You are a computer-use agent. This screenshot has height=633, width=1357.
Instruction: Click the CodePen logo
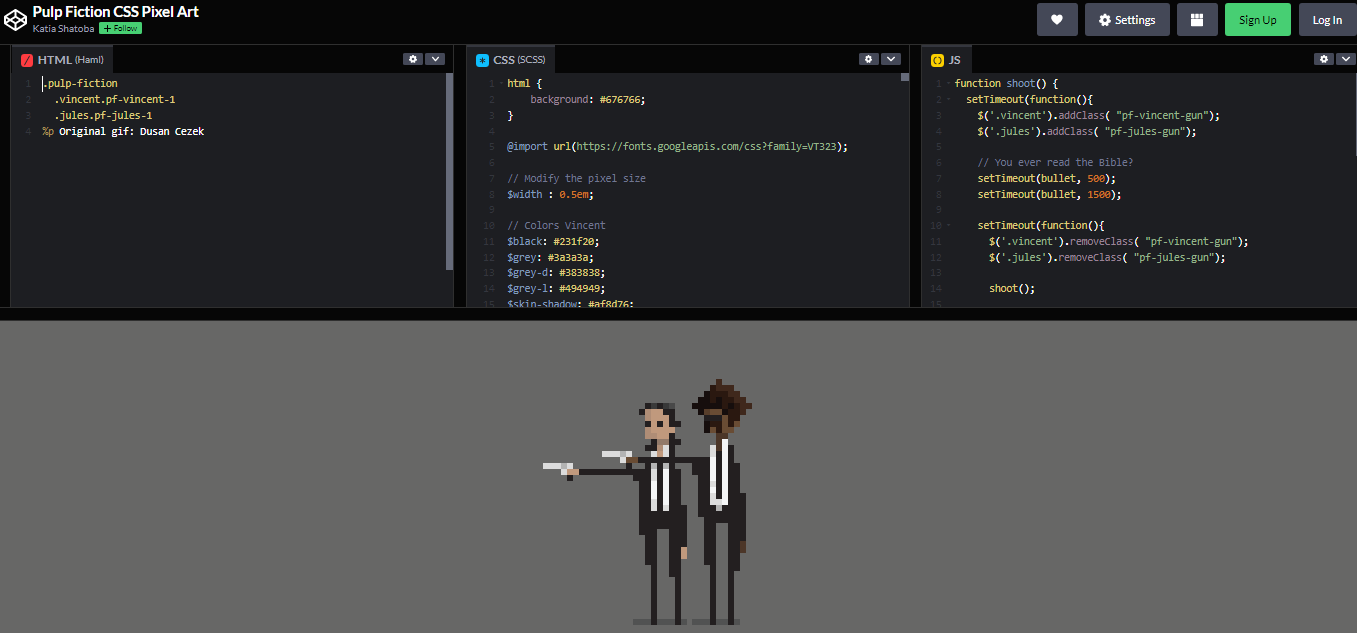click(x=16, y=19)
